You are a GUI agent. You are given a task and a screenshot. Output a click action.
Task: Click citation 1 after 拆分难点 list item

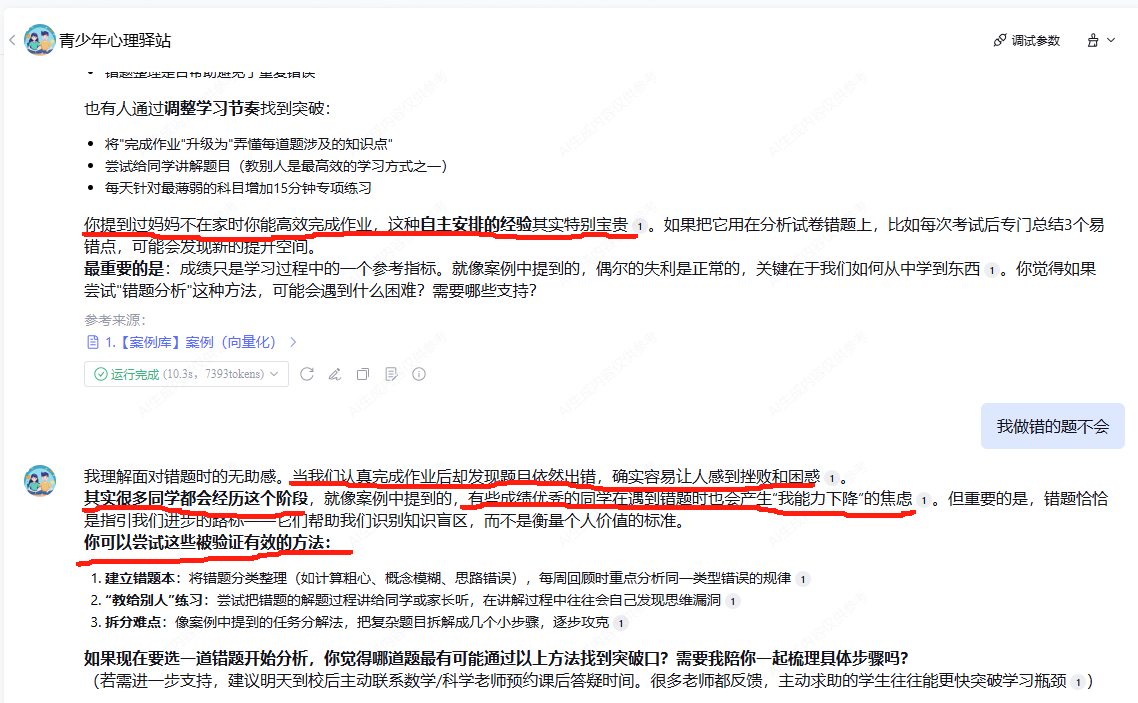pos(621,622)
